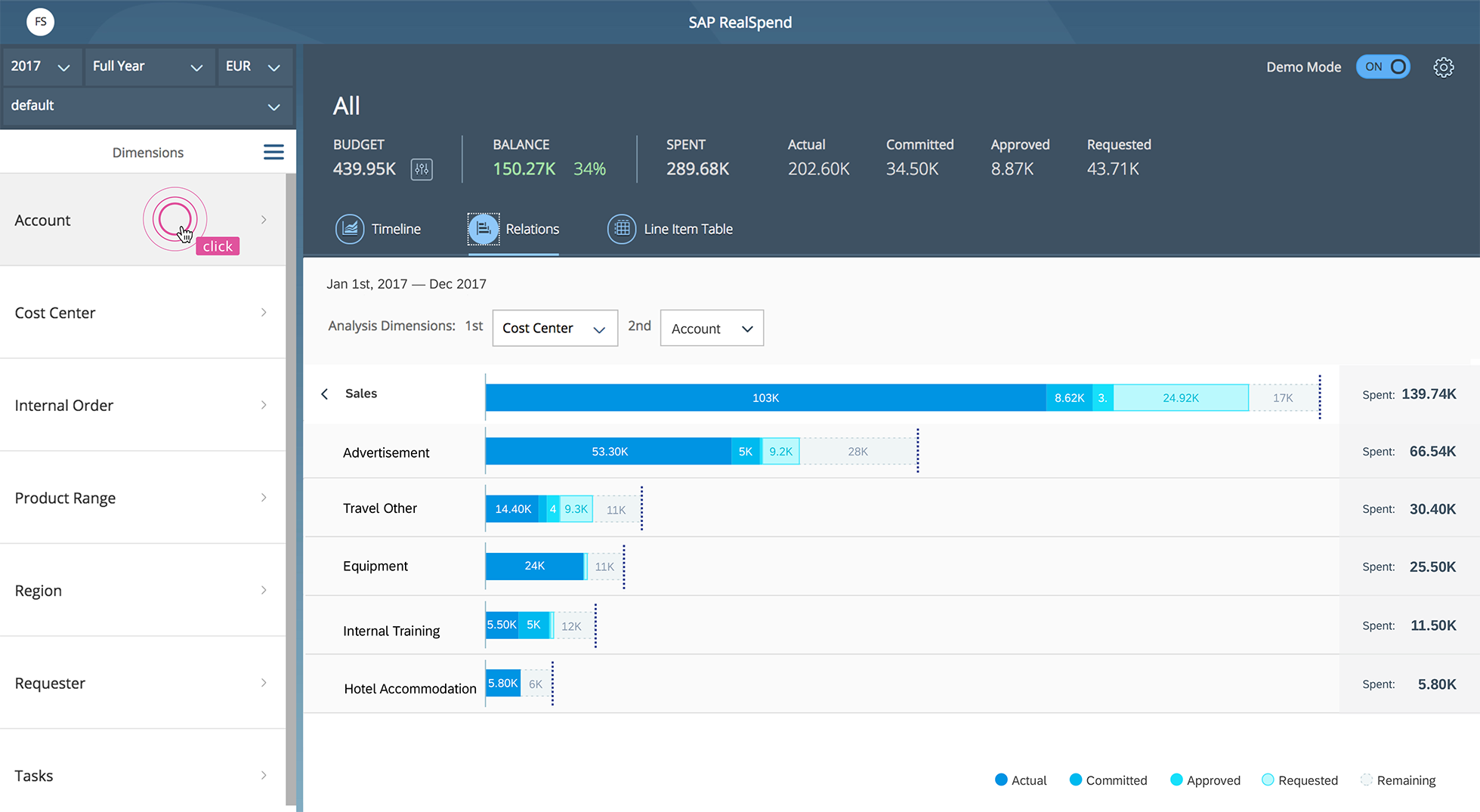Open the default view dropdown

pyautogui.click(x=148, y=106)
